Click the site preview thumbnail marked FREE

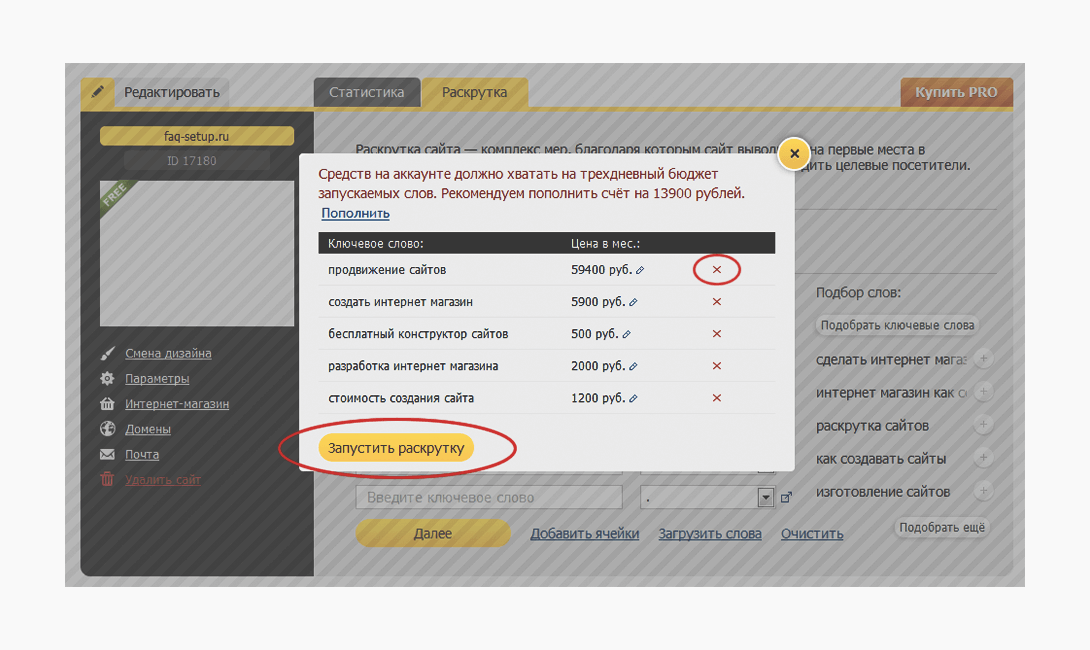click(x=197, y=253)
